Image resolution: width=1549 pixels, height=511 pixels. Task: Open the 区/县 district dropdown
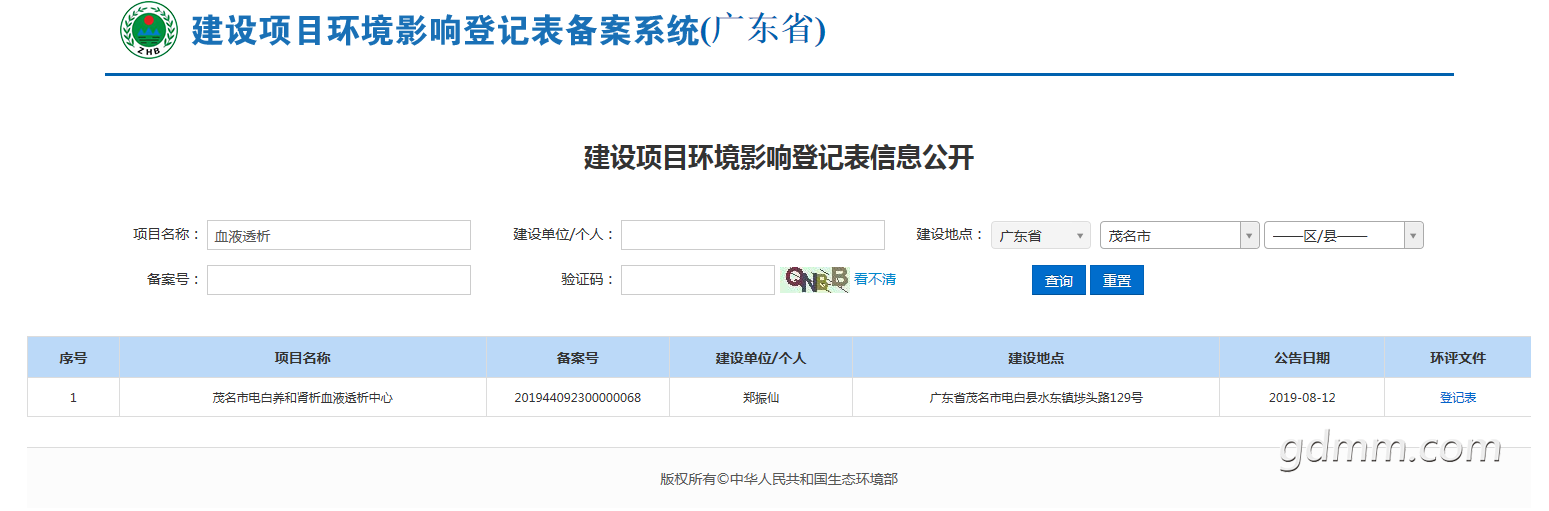click(x=1343, y=235)
